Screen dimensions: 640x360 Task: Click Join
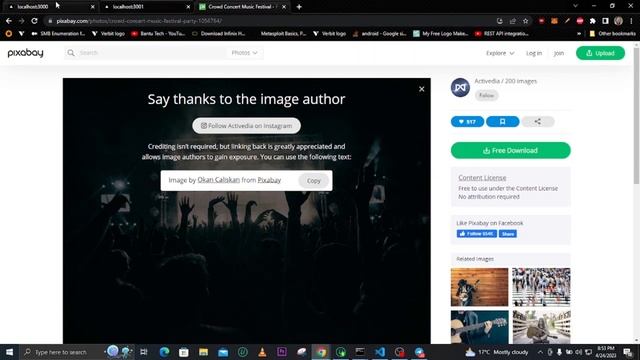pyautogui.click(x=559, y=53)
